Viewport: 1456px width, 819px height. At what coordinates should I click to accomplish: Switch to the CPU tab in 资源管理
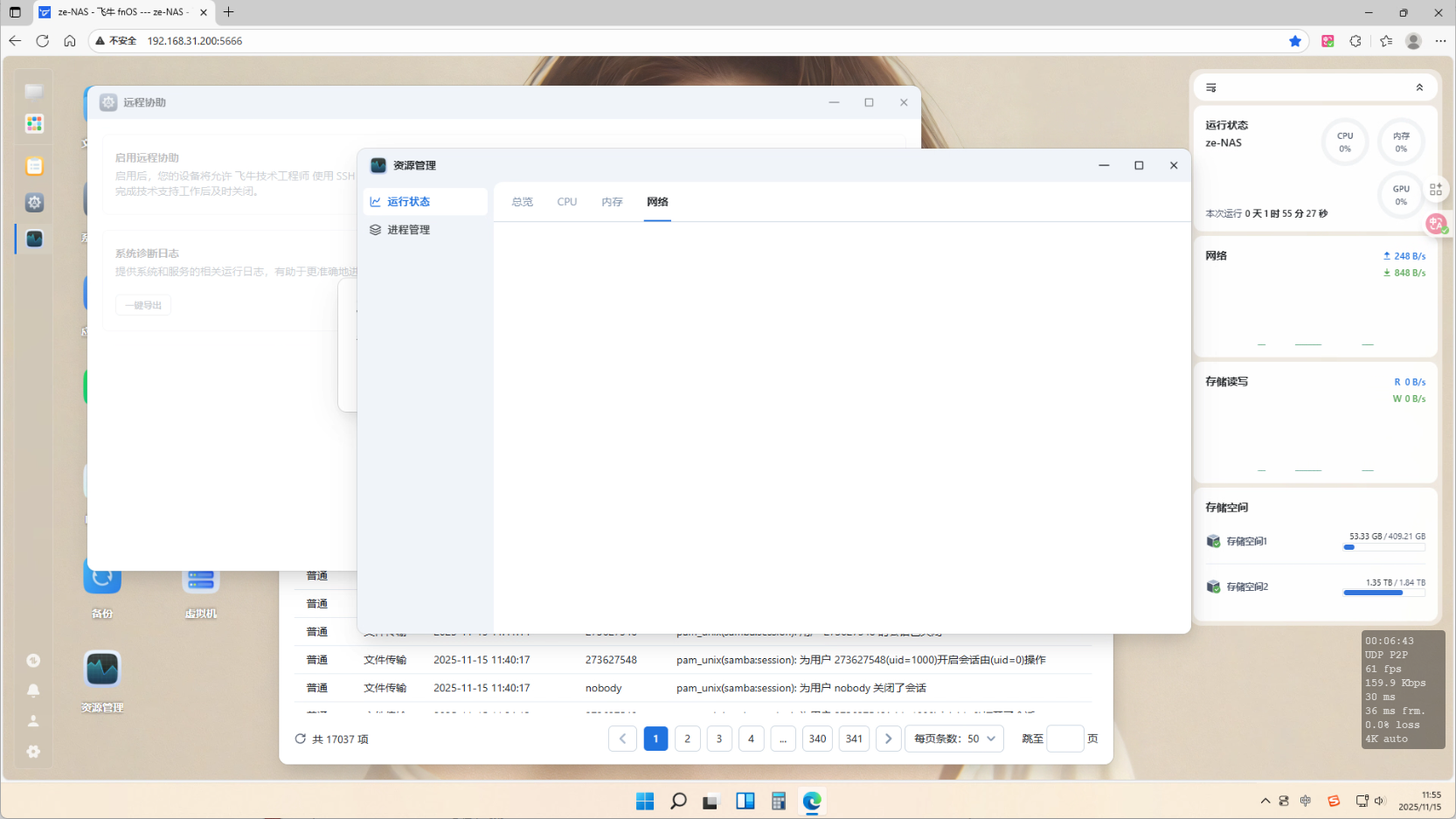(x=566, y=202)
